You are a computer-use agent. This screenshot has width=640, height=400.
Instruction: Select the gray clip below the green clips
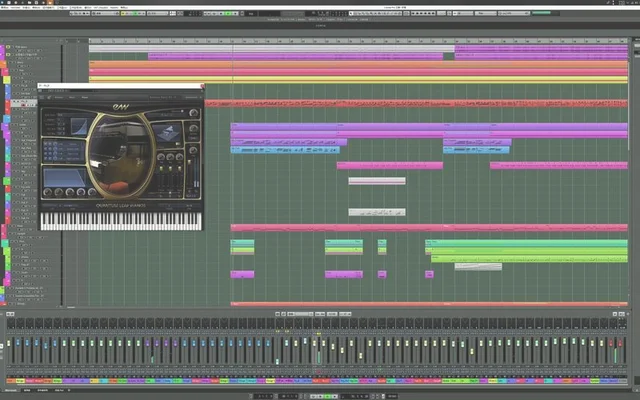[478, 267]
